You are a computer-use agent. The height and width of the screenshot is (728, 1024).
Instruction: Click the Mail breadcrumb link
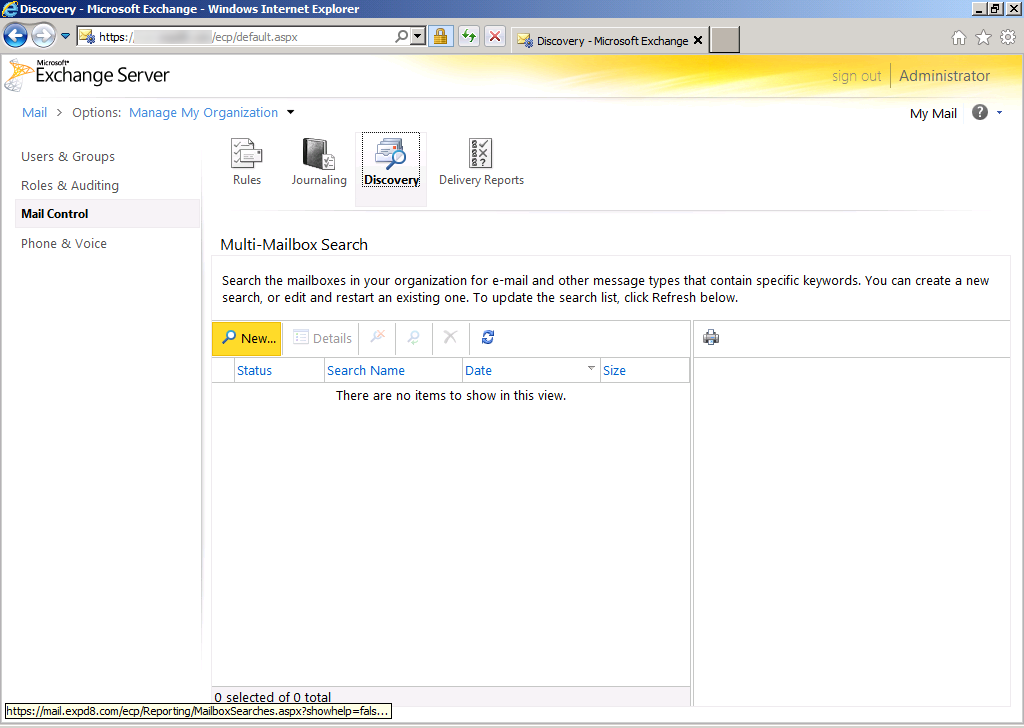click(35, 112)
